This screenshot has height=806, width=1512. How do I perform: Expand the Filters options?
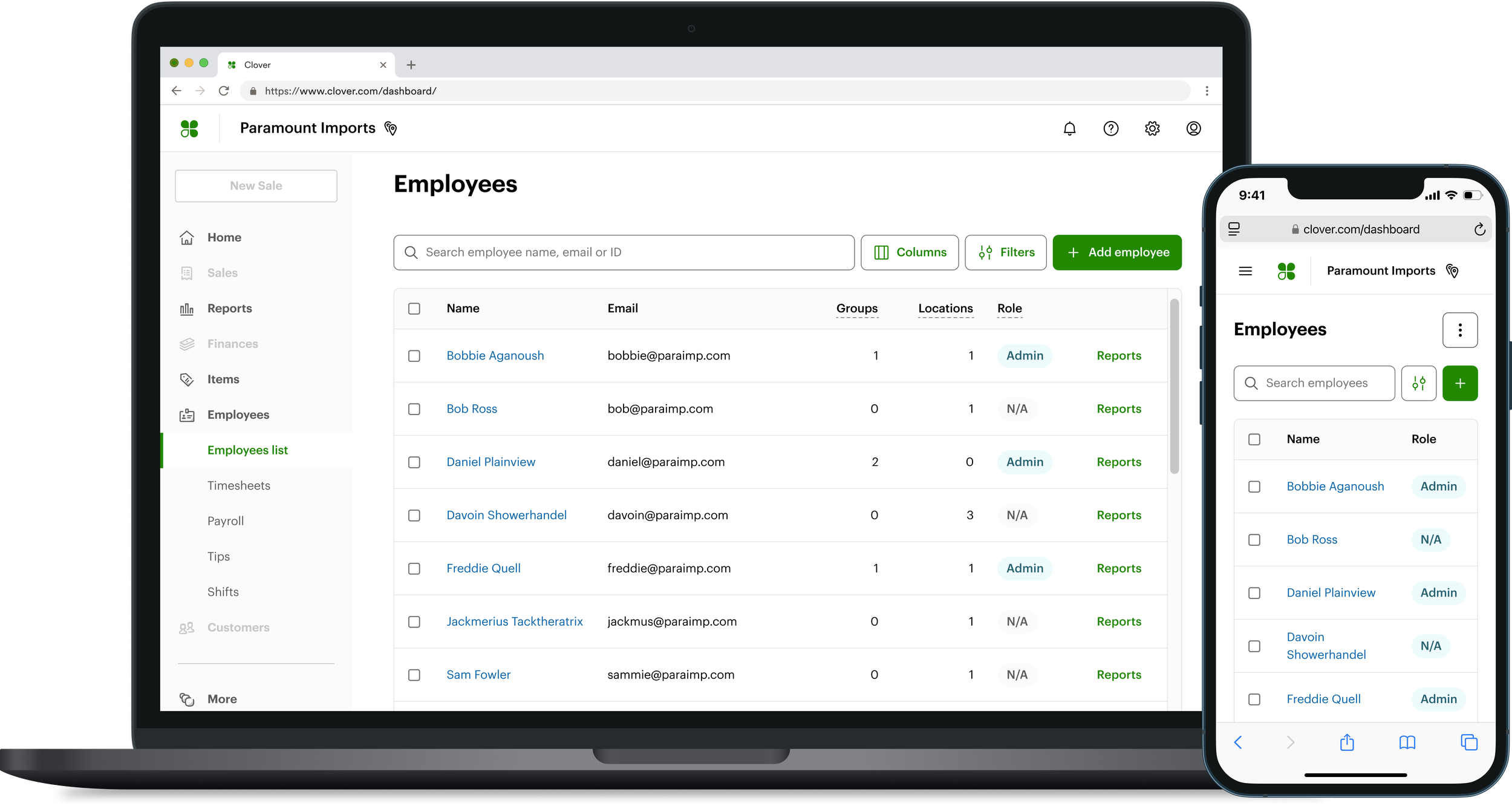click(x=1005, y=252)
